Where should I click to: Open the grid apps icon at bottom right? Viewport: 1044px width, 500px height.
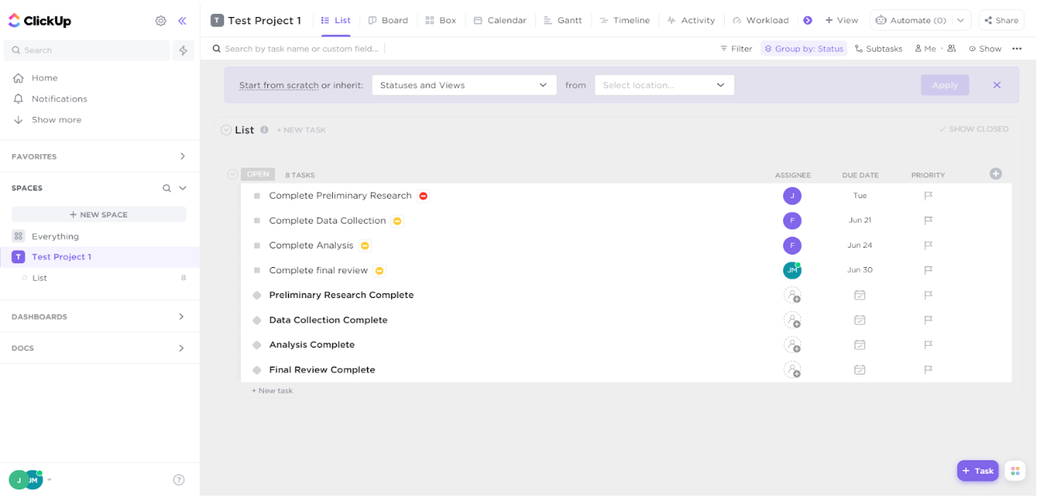(1015, 471)
